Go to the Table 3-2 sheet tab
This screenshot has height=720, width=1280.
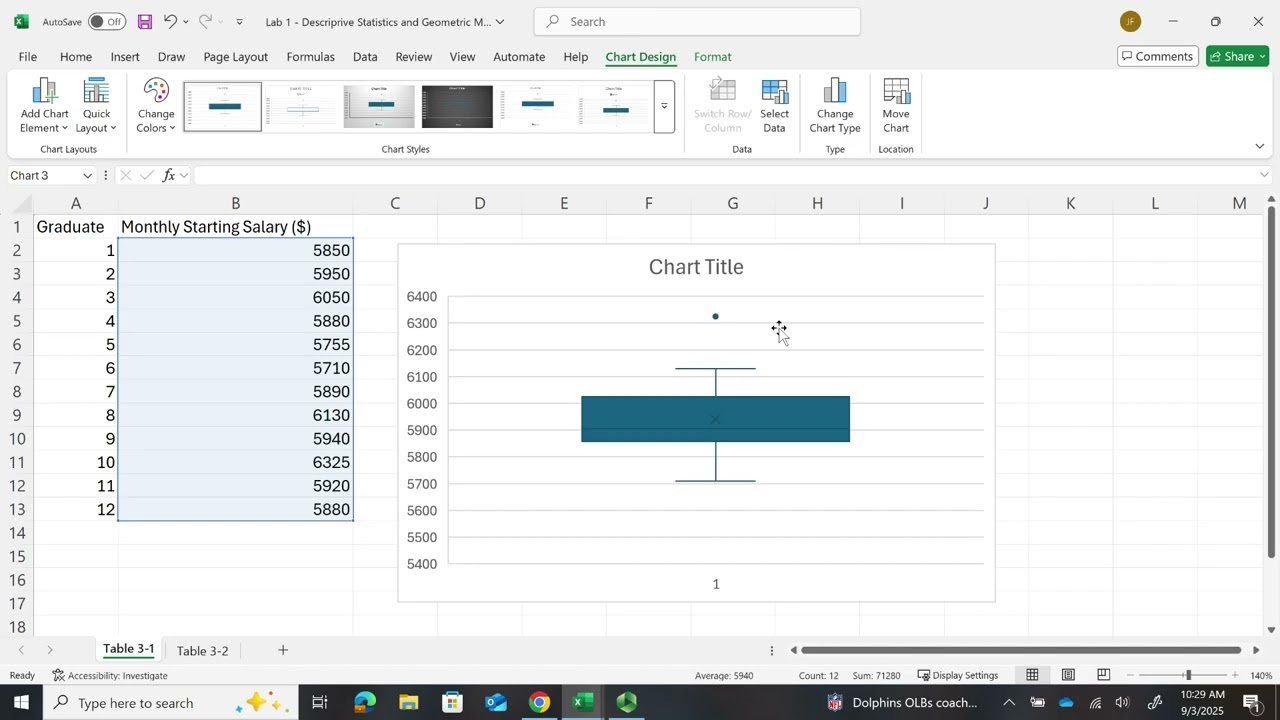(203, 650)
